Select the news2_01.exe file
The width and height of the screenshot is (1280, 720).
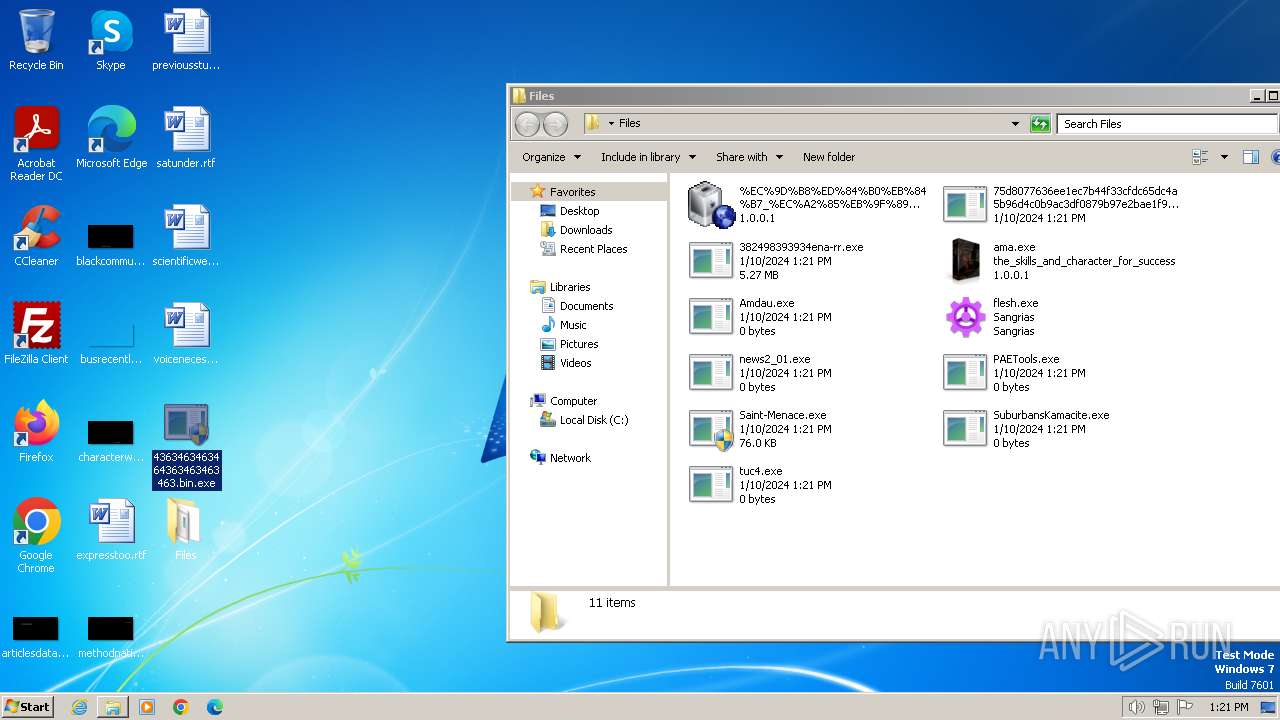[x=760, y=373]
